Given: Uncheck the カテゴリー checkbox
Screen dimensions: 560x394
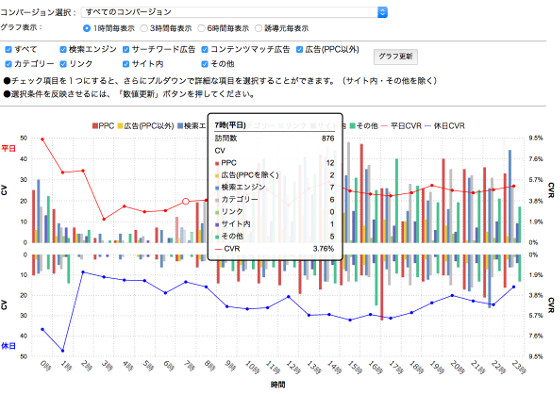Looking at the screenshot, I should point(8,64).
